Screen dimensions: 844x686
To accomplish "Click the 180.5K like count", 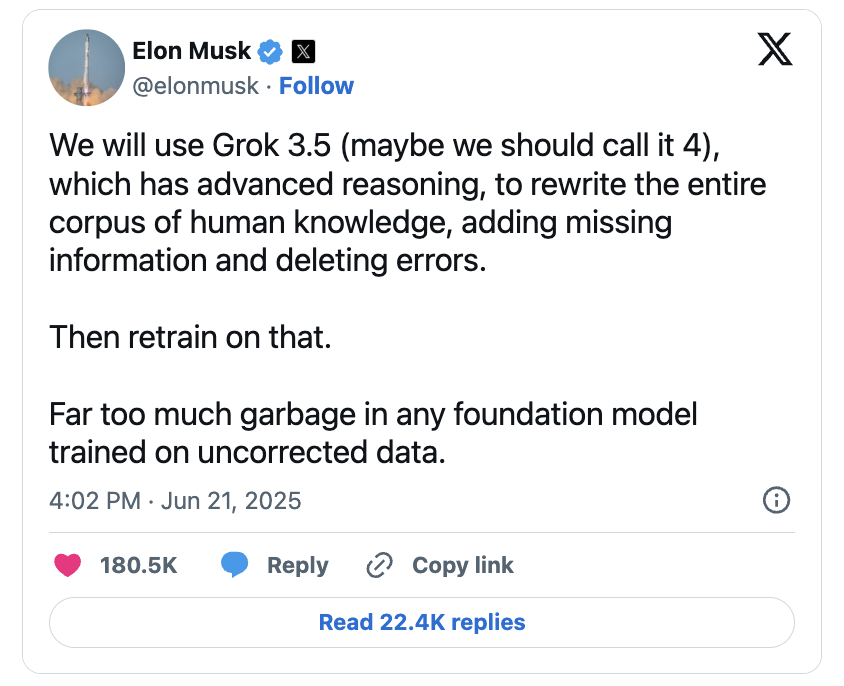I will click(x=138, y=565).
